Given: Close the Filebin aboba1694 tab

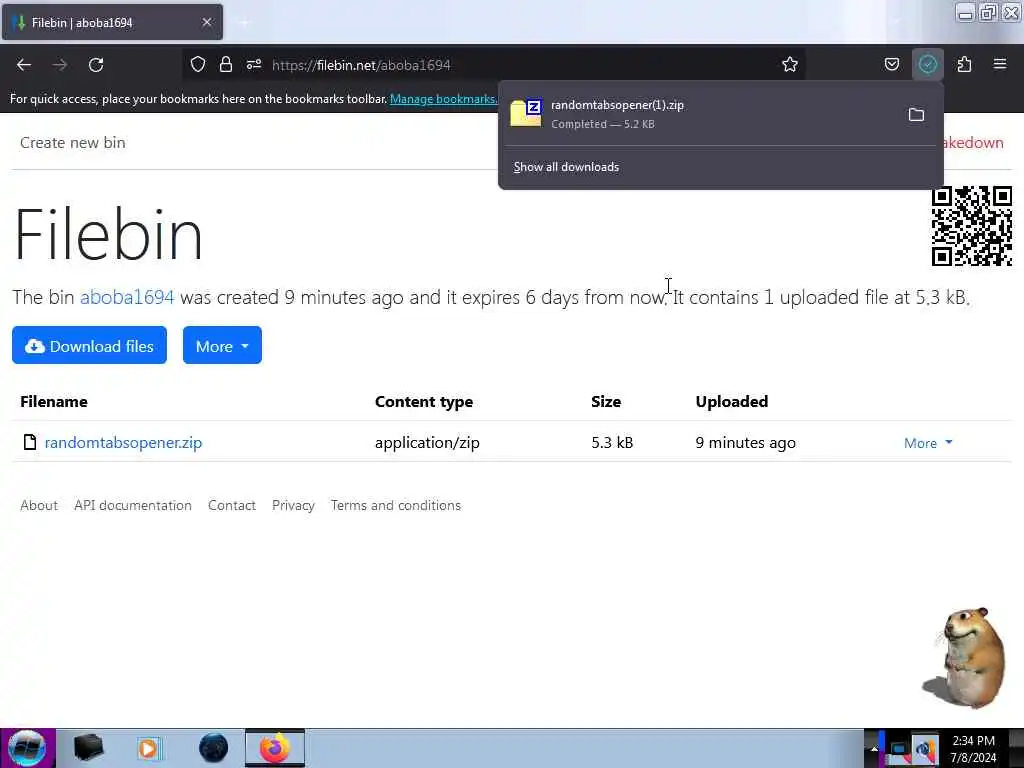Looking at the screenshot, I should click(x=207, y=23).
